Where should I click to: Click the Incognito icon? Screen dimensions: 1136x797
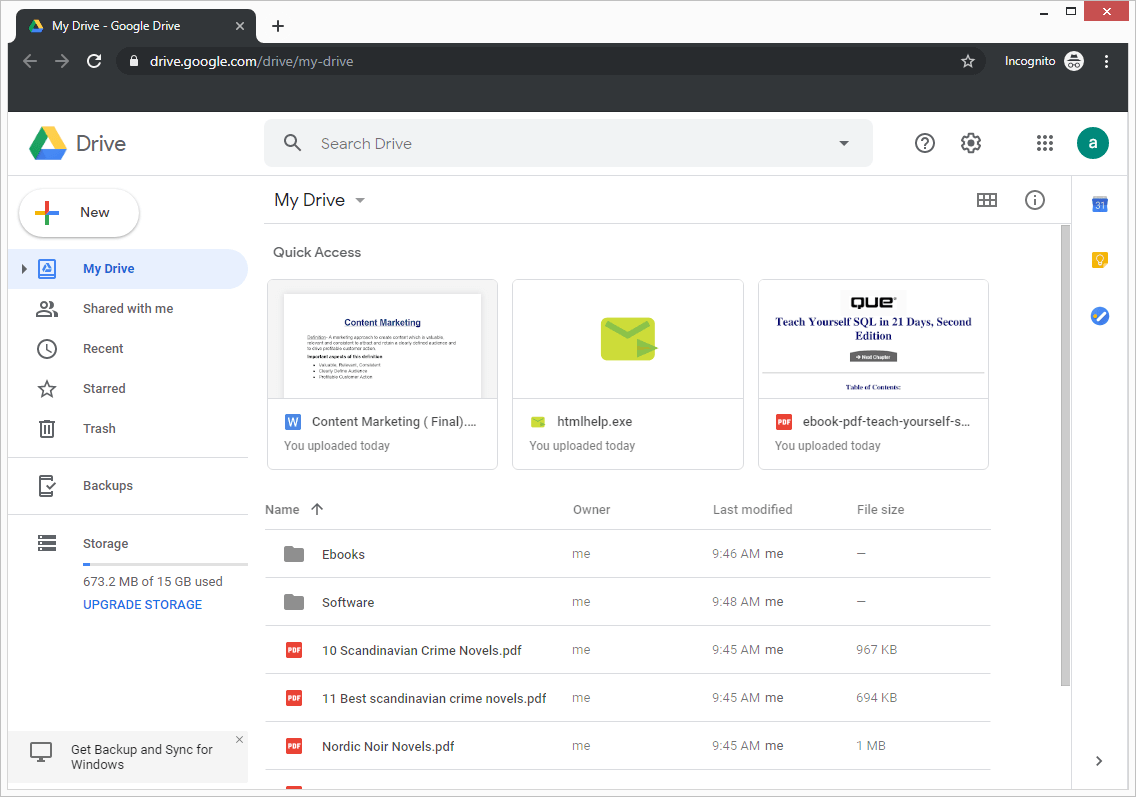click(x=1074, y=62)
